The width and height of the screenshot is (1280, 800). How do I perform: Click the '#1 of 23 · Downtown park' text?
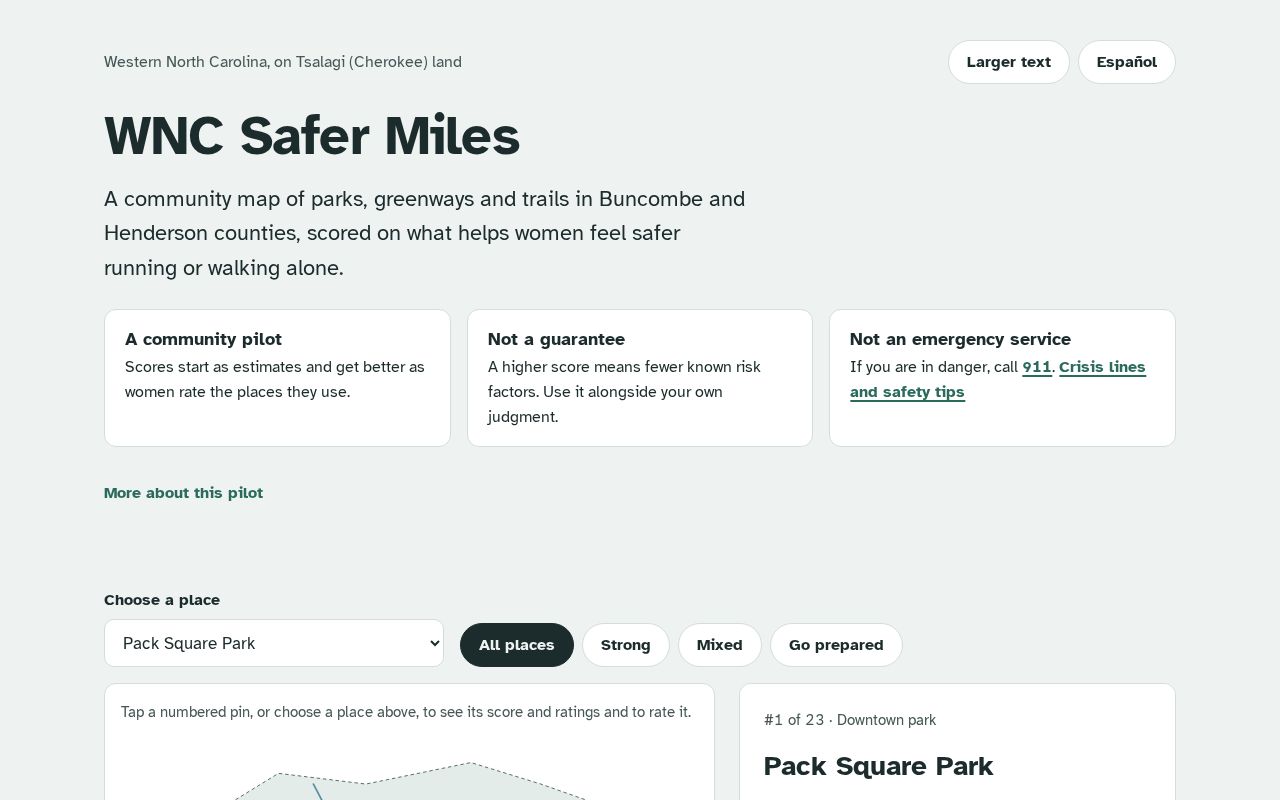pyautogui.click(x=850, y=720)
